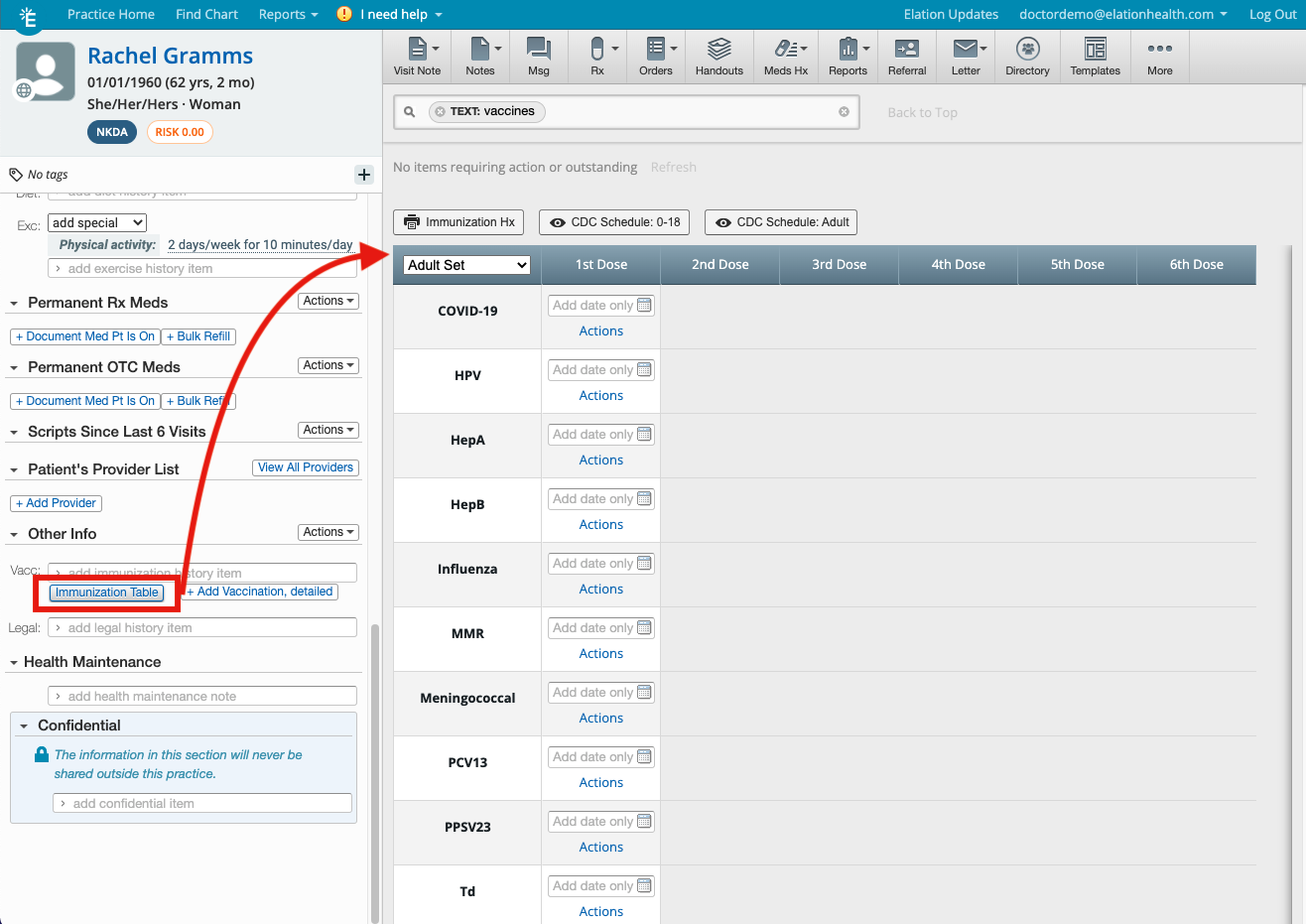Remove the vaccines text filter chip
1306x924 pixels.
pyautogui.click(x=441, y=112)
